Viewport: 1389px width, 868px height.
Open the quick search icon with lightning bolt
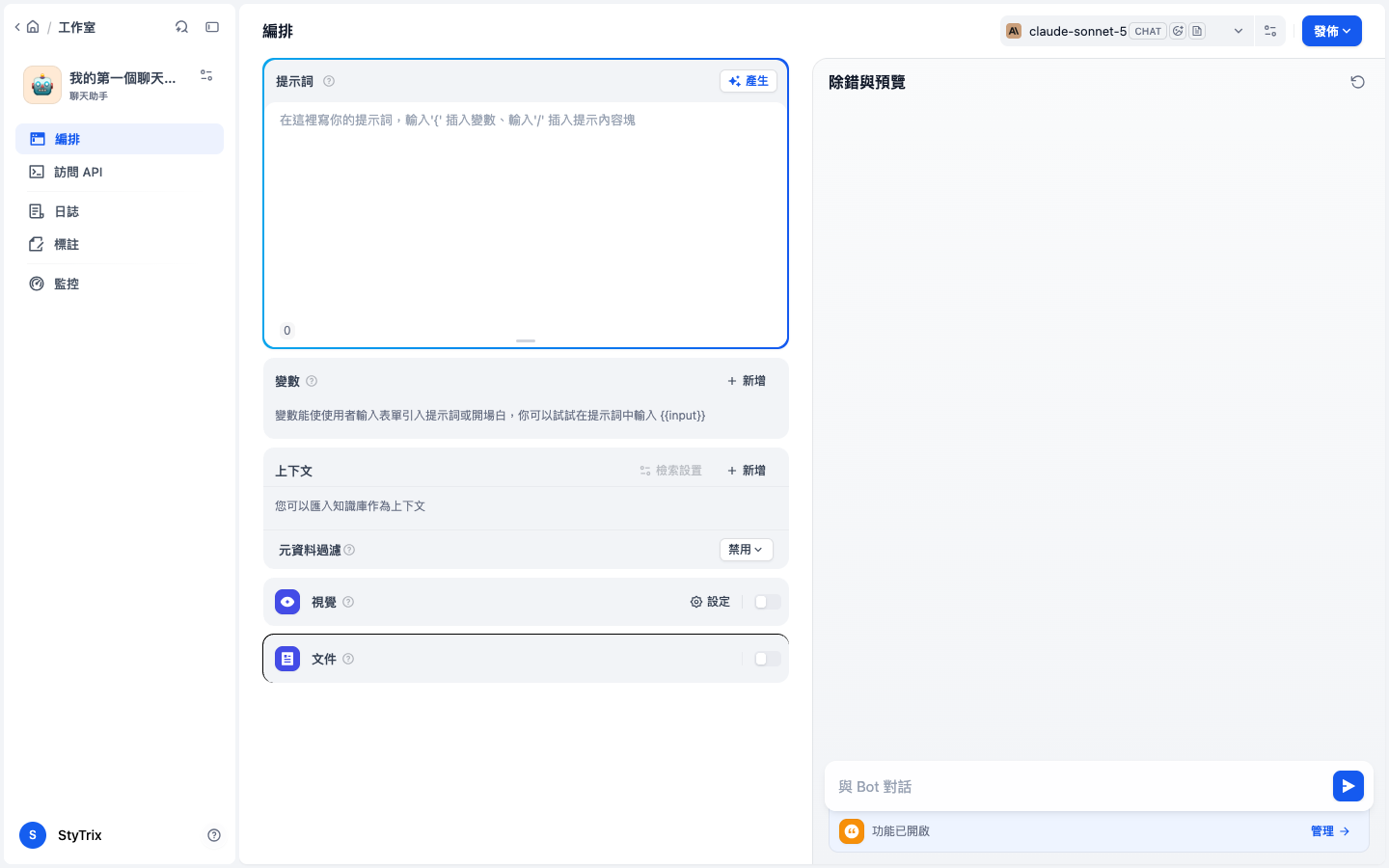point(181,27)
